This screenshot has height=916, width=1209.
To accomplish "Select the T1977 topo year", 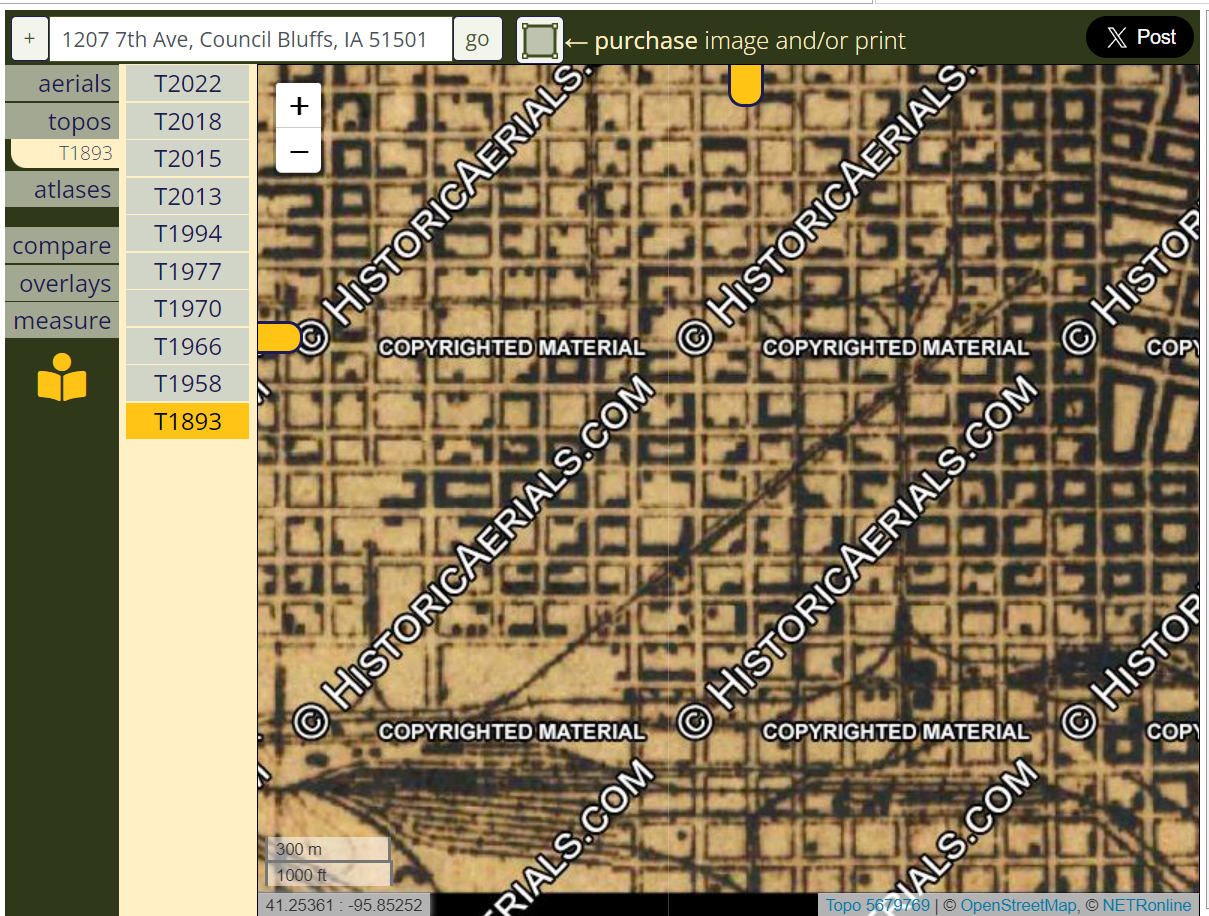I will click(x=188, y=271).
